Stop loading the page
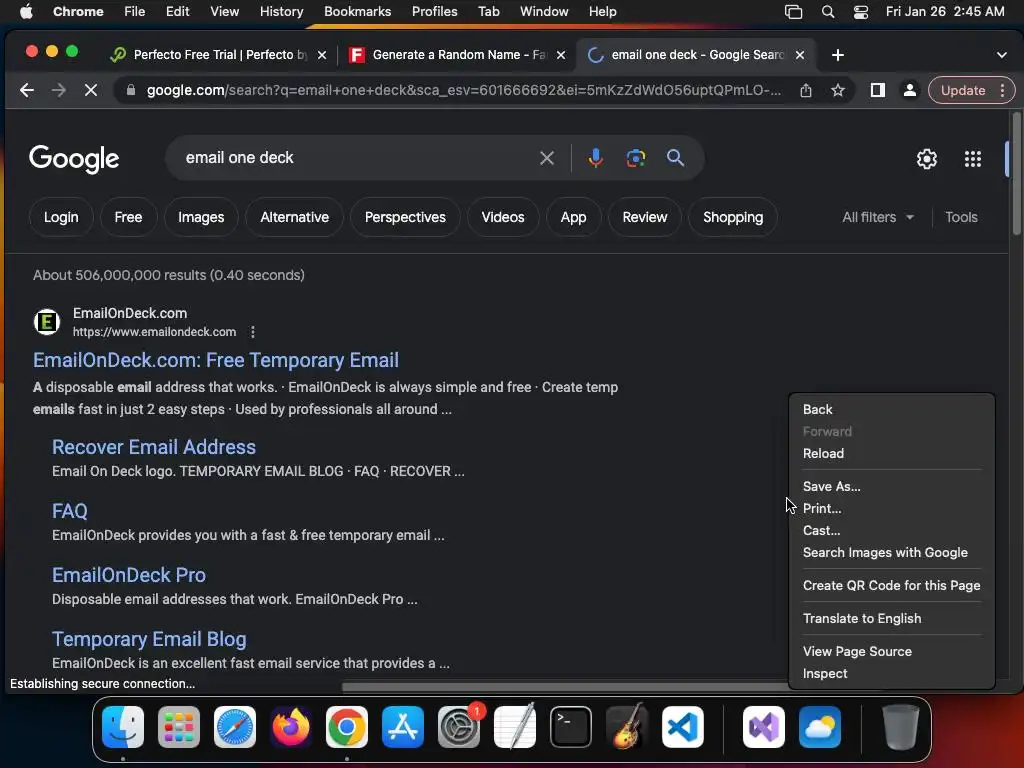 (x=91, y=90)
